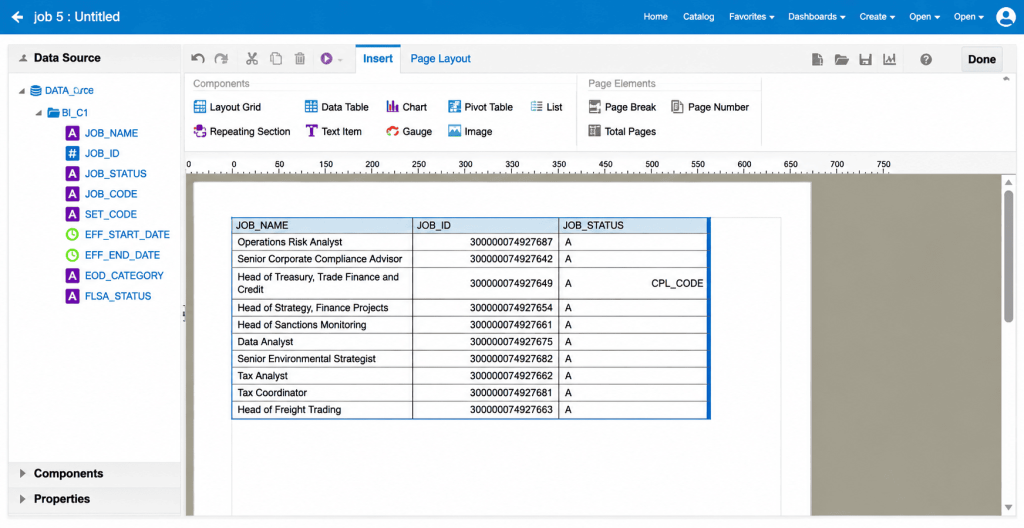
Task: Click the Redo toolbar icon
Action: pos(221,59)
